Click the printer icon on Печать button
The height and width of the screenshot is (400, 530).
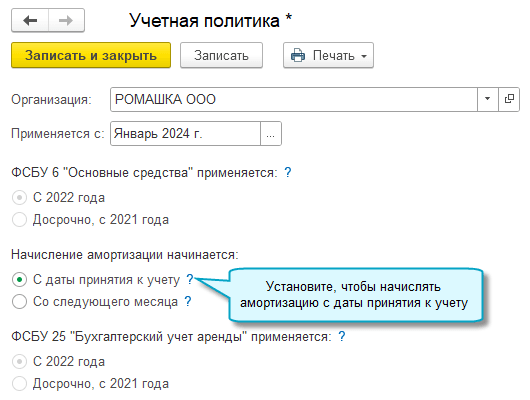tap(297, 55)
